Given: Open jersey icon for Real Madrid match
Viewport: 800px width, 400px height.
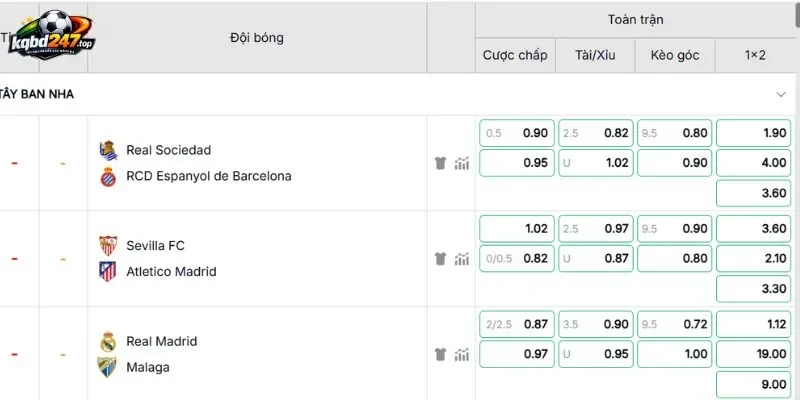Looking at the screenshot, I should click(x=440, y=354).
